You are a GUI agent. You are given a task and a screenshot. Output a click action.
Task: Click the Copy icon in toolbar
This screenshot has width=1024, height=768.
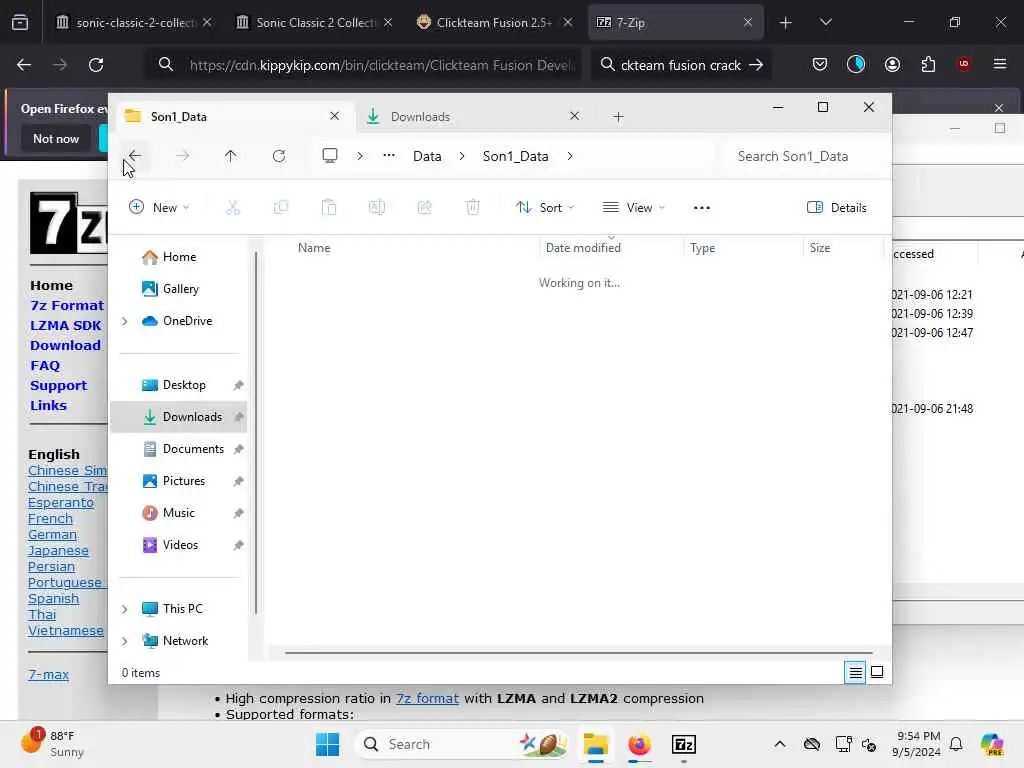click(x=281, y=208)
